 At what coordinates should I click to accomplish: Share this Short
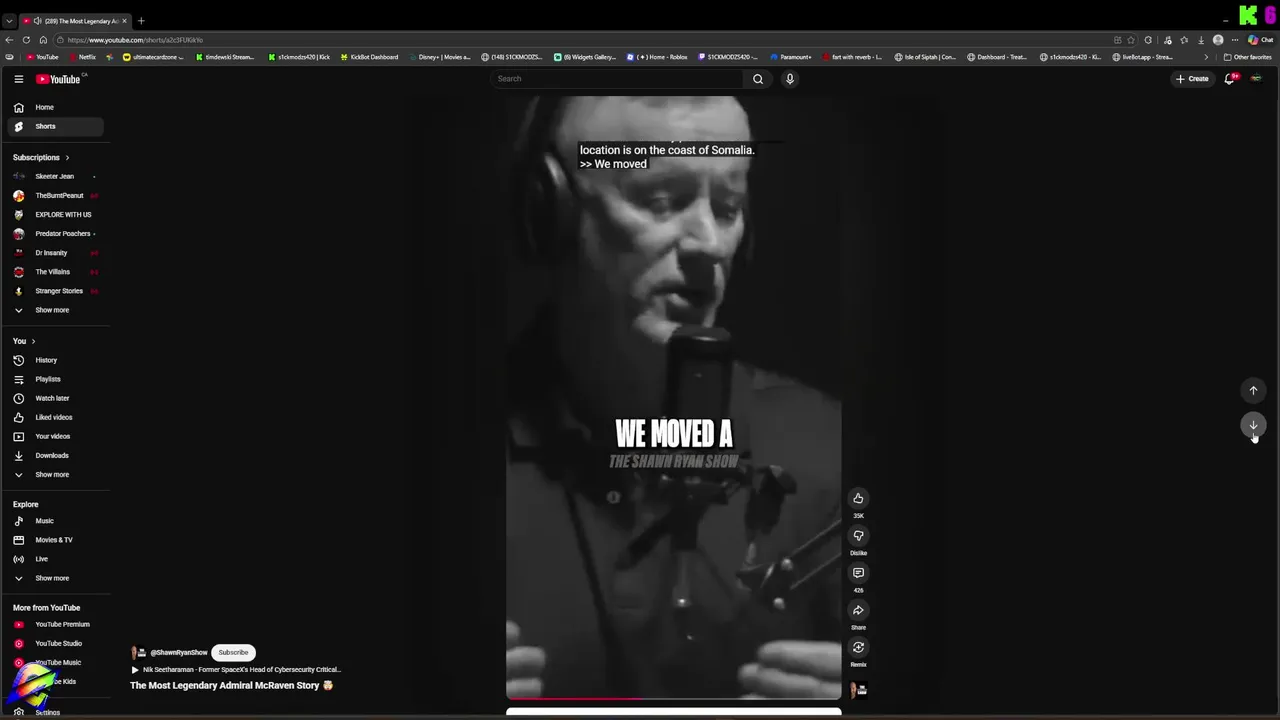pyautogui.click(x=858, y=610)
